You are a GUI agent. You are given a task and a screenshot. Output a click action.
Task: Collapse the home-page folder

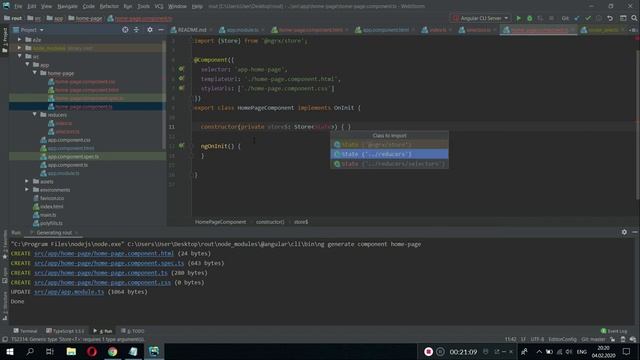coord(34,73)
